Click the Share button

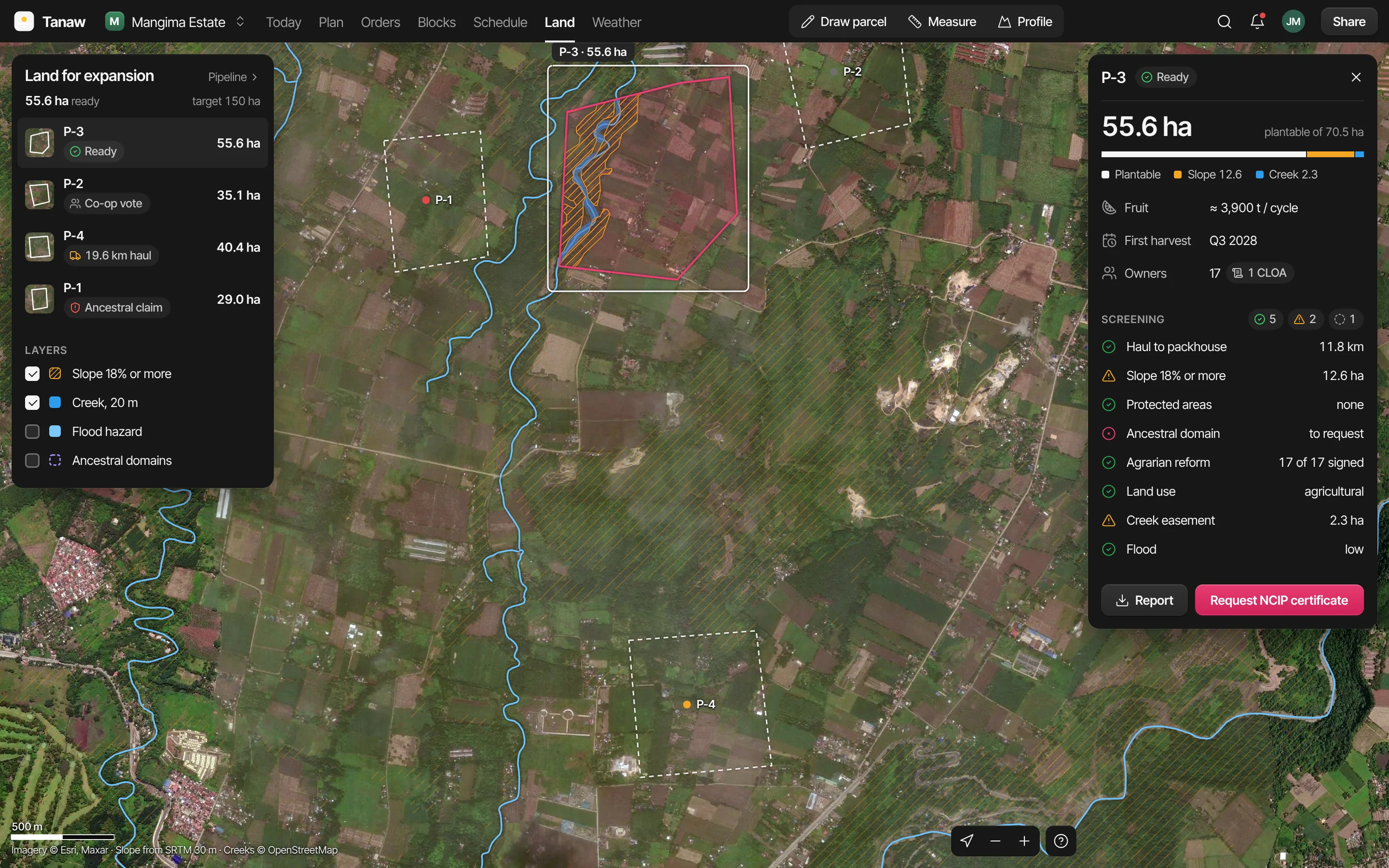(x=1349, y=22)
